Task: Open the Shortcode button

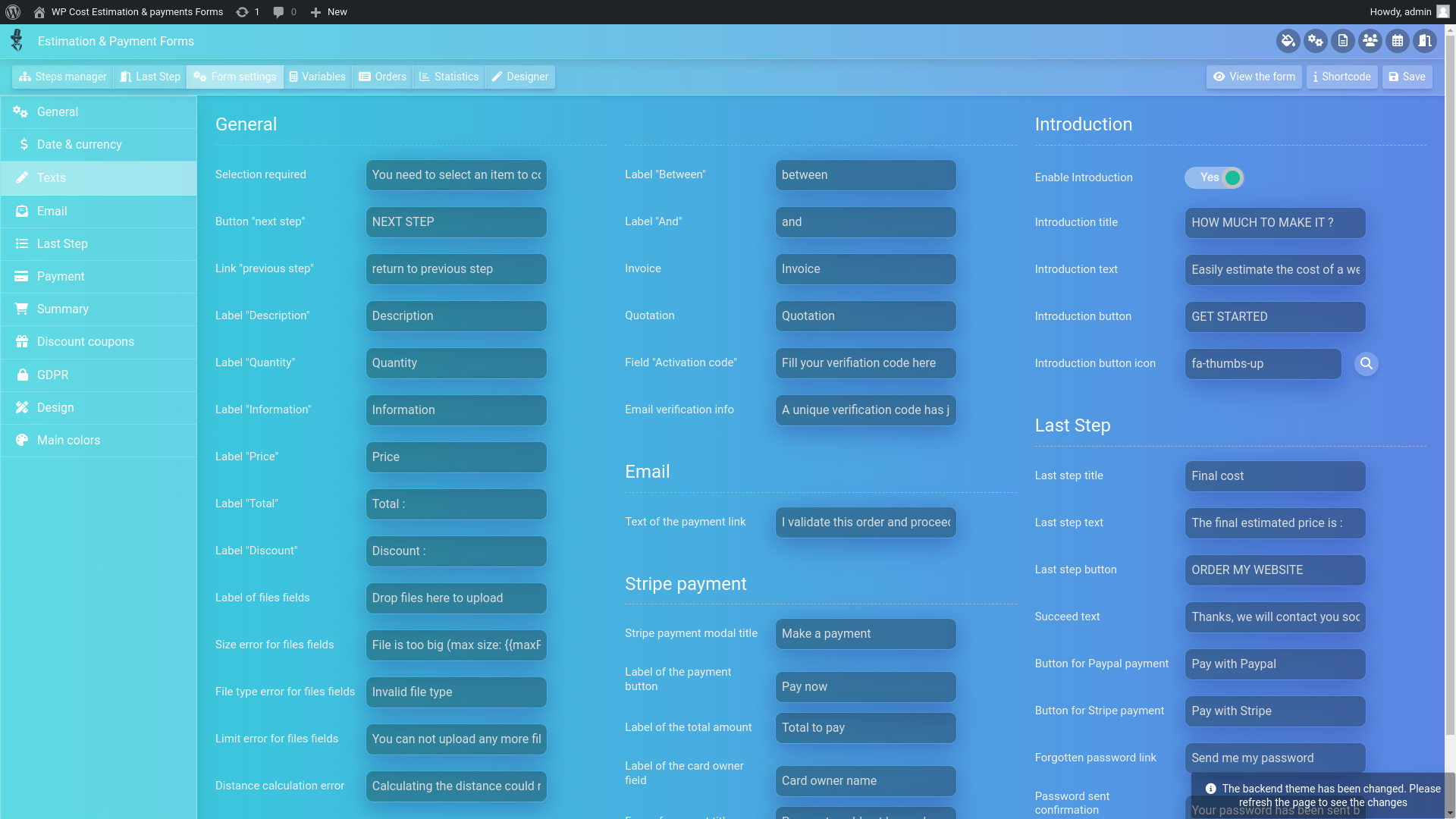Action: [x=1341, y=77]
